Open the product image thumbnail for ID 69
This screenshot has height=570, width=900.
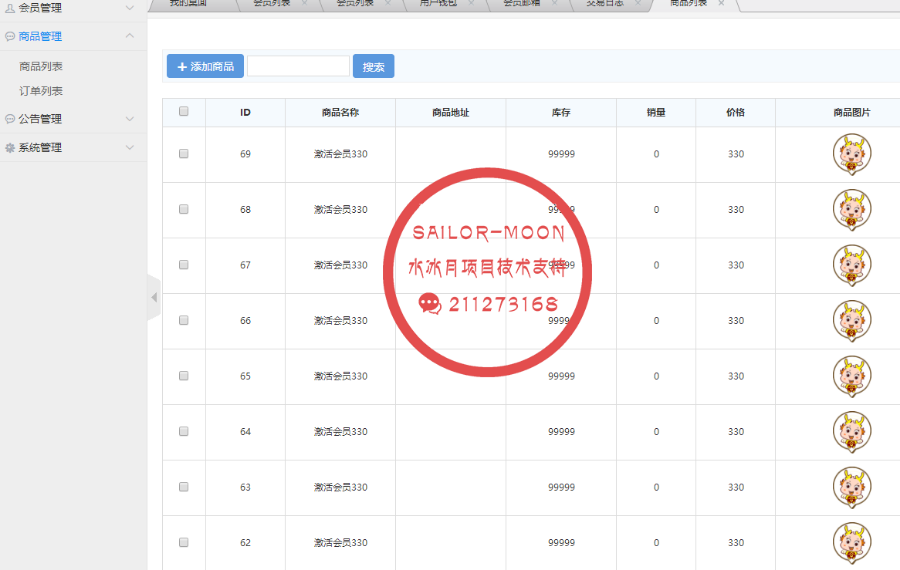click(x=852, y=154)
